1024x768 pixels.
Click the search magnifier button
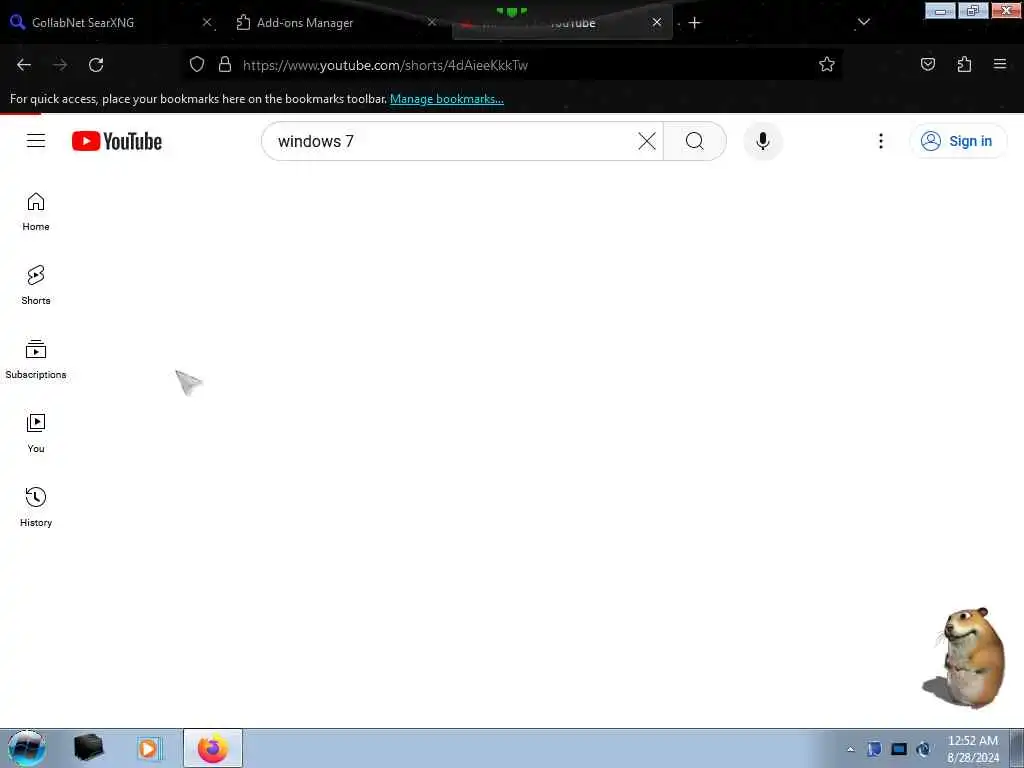(695, 141)
